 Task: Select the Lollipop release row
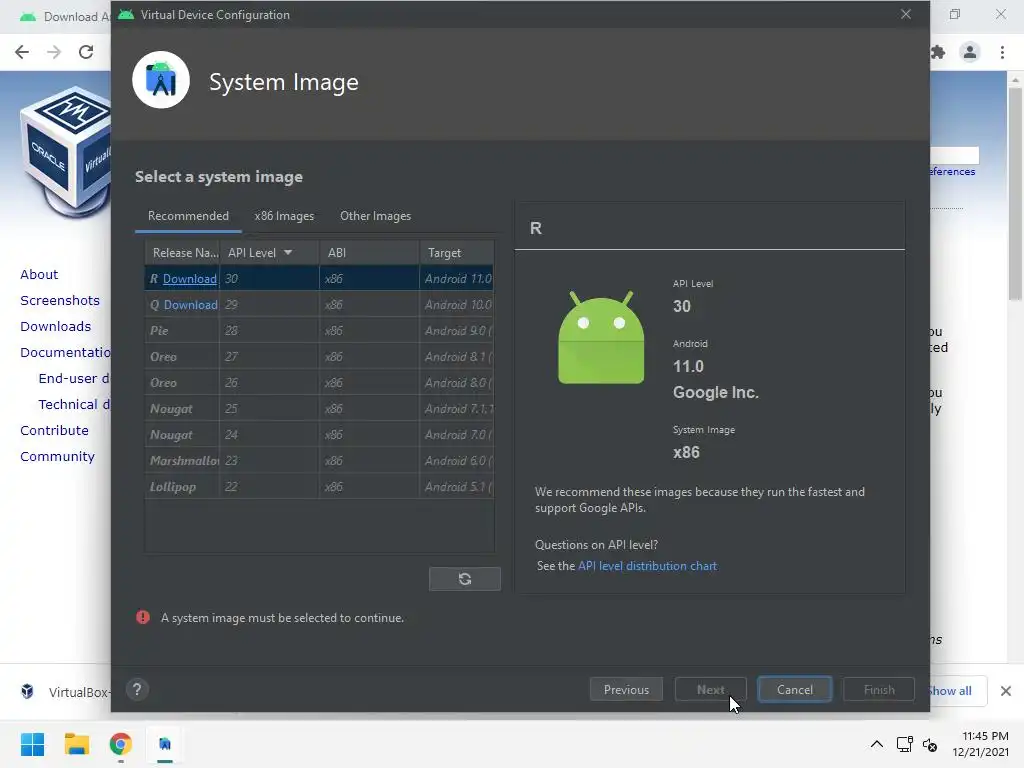(x=319, y=487)
